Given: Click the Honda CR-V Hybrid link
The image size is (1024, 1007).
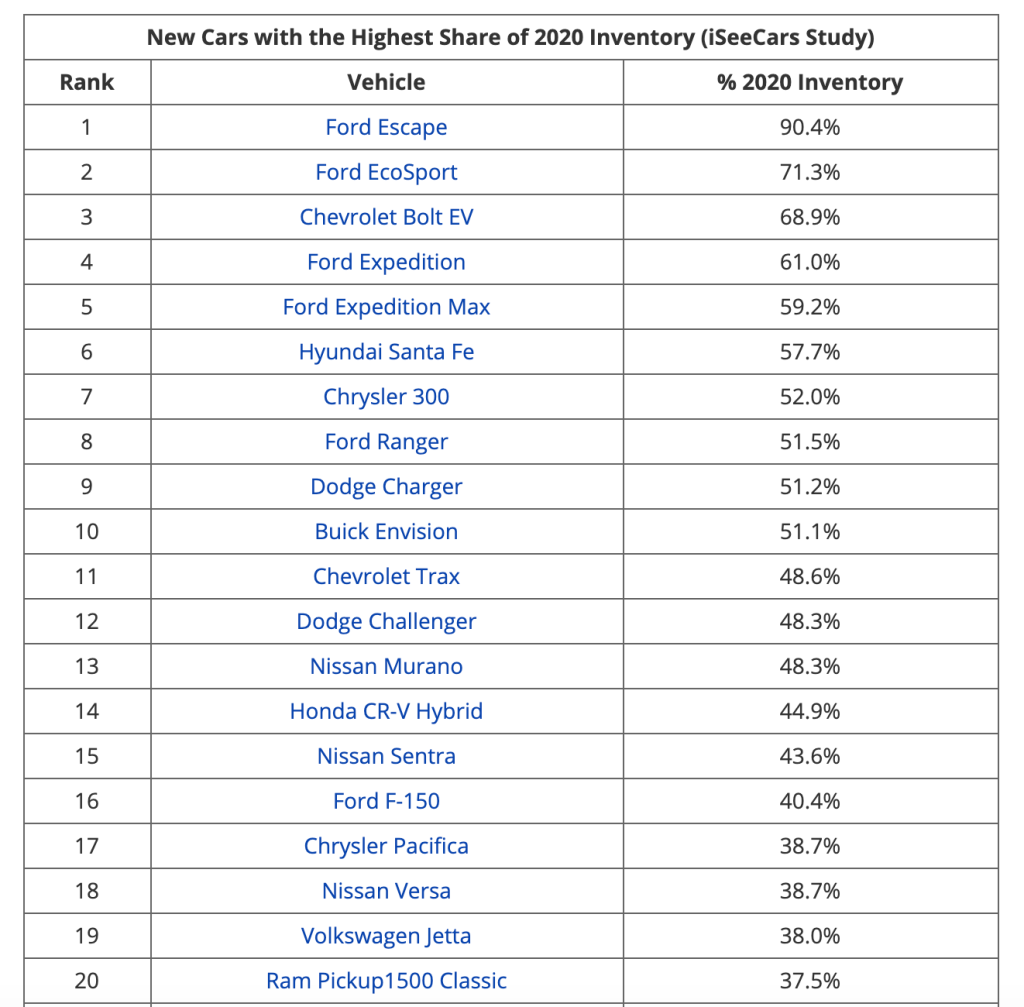Looking at the screenshot, I should pyautogui.click(x=386, y=712).
